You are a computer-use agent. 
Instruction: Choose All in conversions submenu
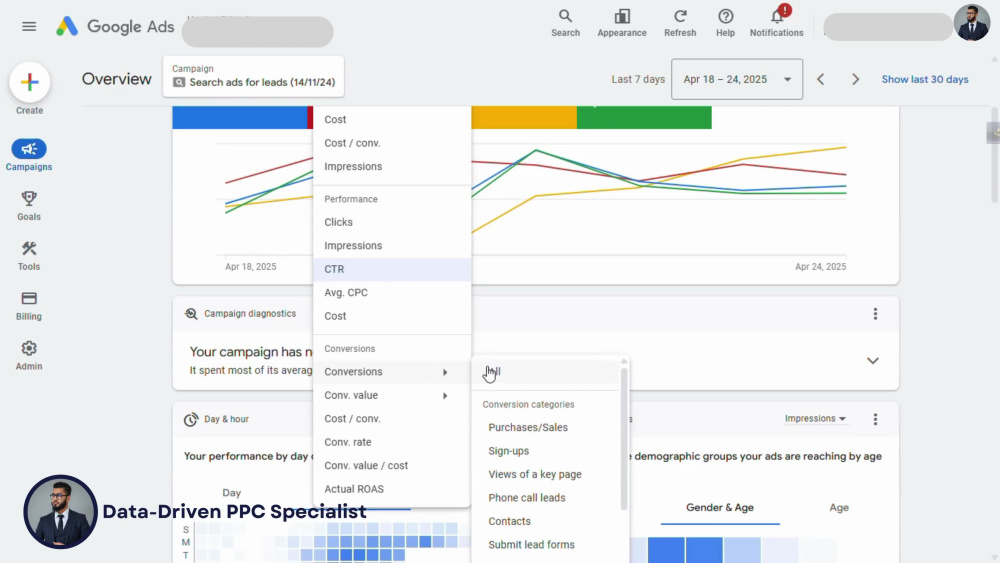(x=545, y=372)
